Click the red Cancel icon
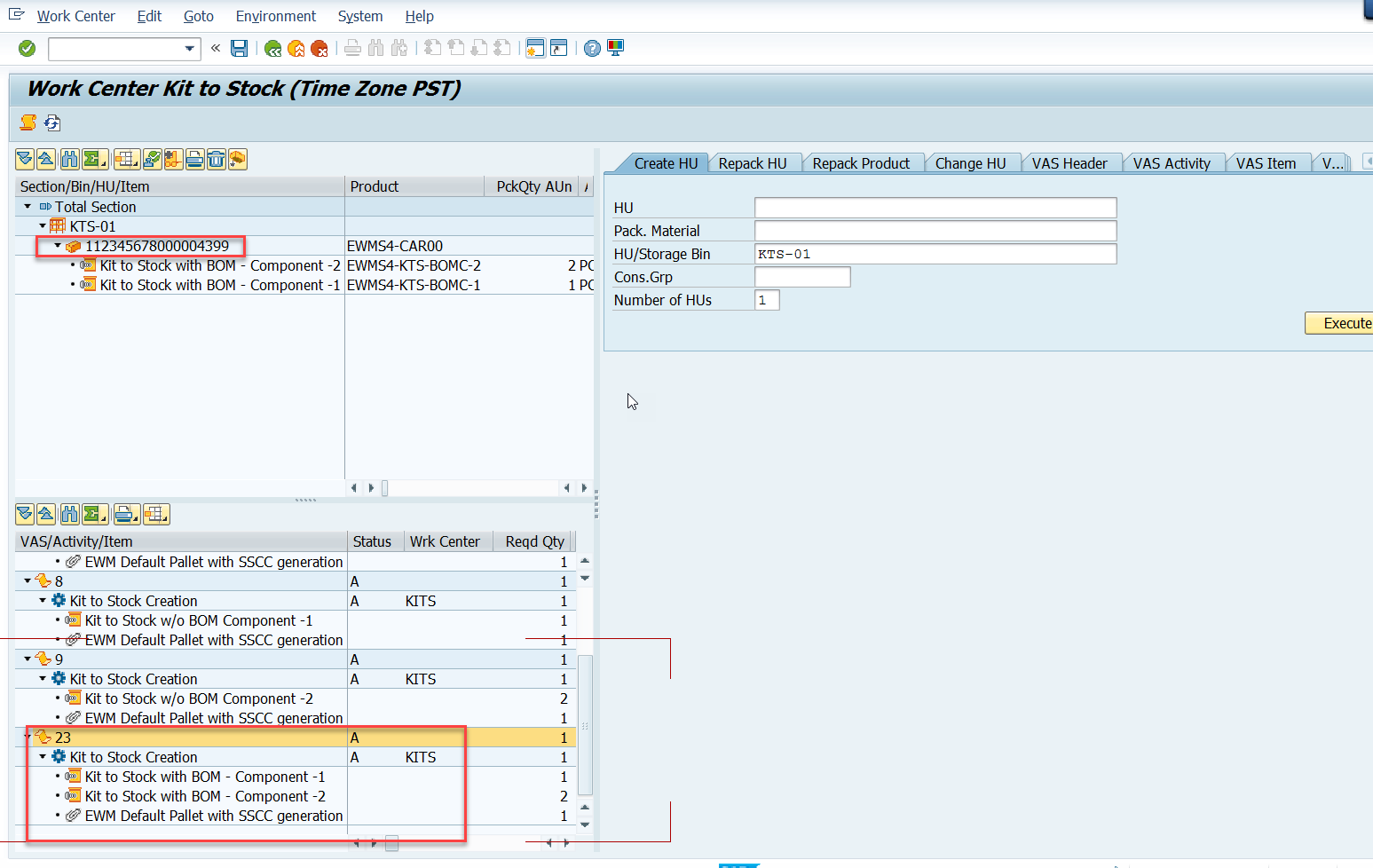Screen dimensions: 1373x868 [320, 48]
